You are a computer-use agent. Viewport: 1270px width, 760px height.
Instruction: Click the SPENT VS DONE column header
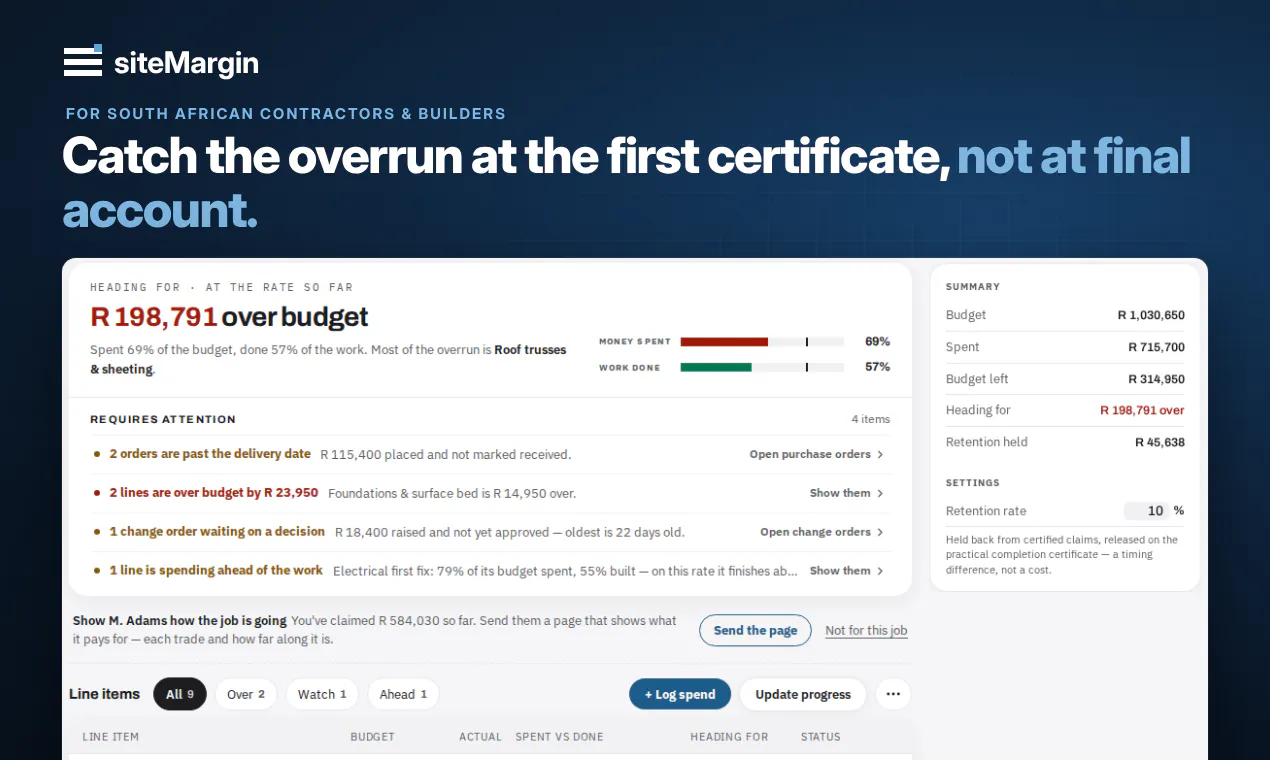click(559, 737)
